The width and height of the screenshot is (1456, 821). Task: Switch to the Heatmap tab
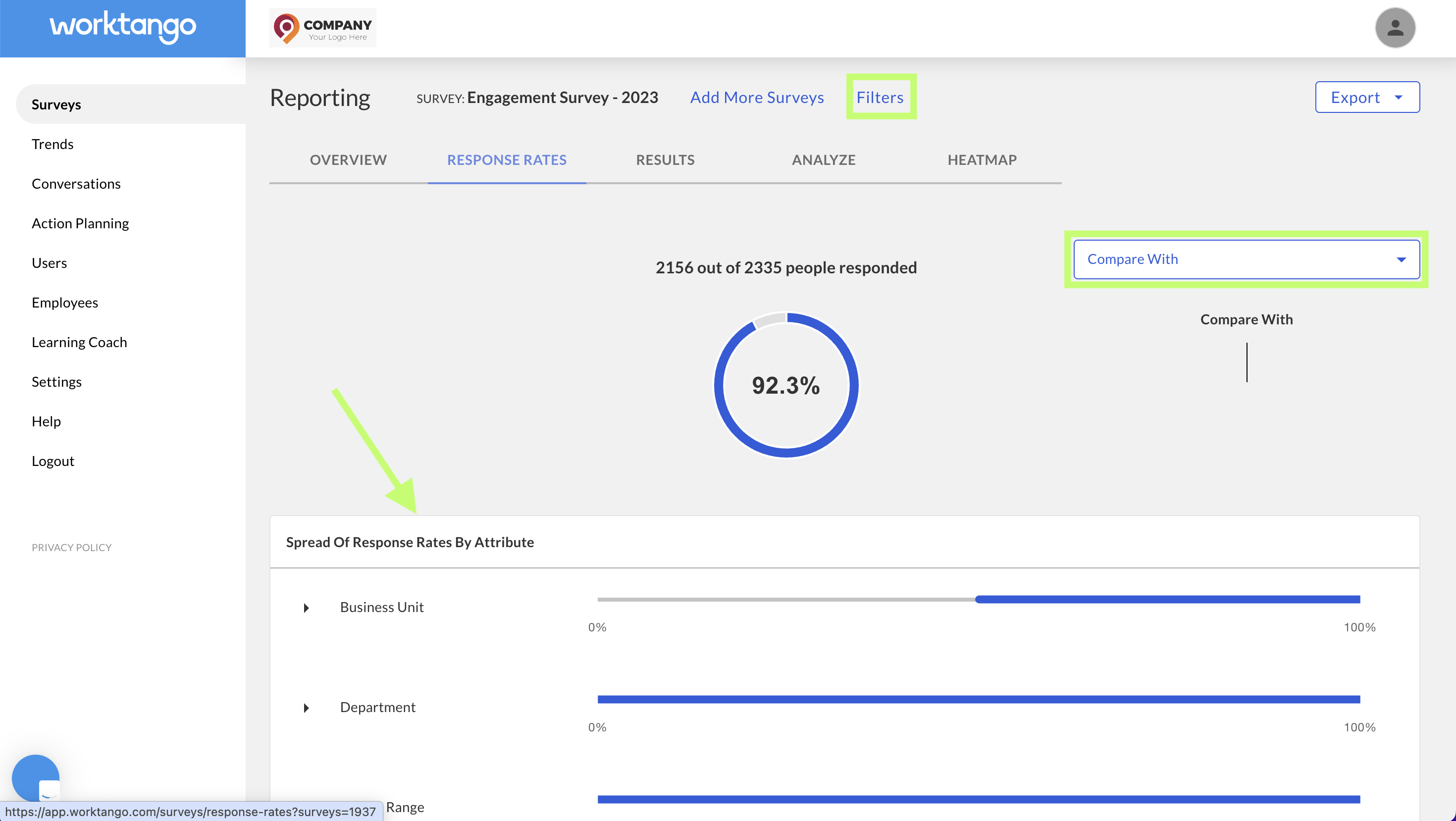pos(983,160)
